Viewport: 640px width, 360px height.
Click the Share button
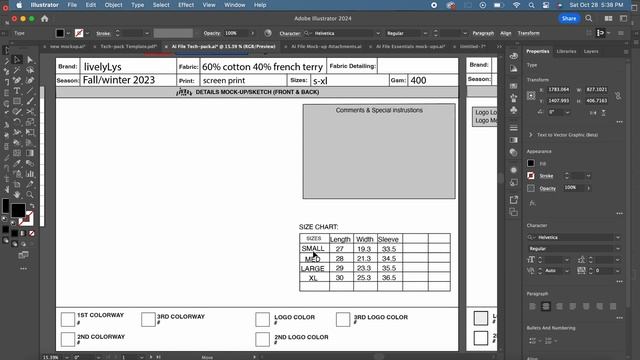click(x=569, y=18)
